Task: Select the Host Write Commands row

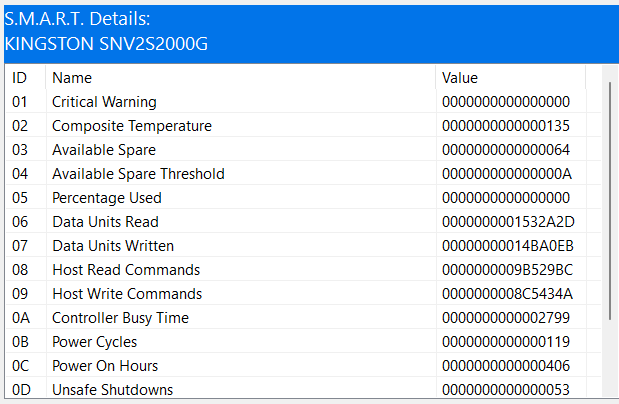Action: click(x=303, y=294)
